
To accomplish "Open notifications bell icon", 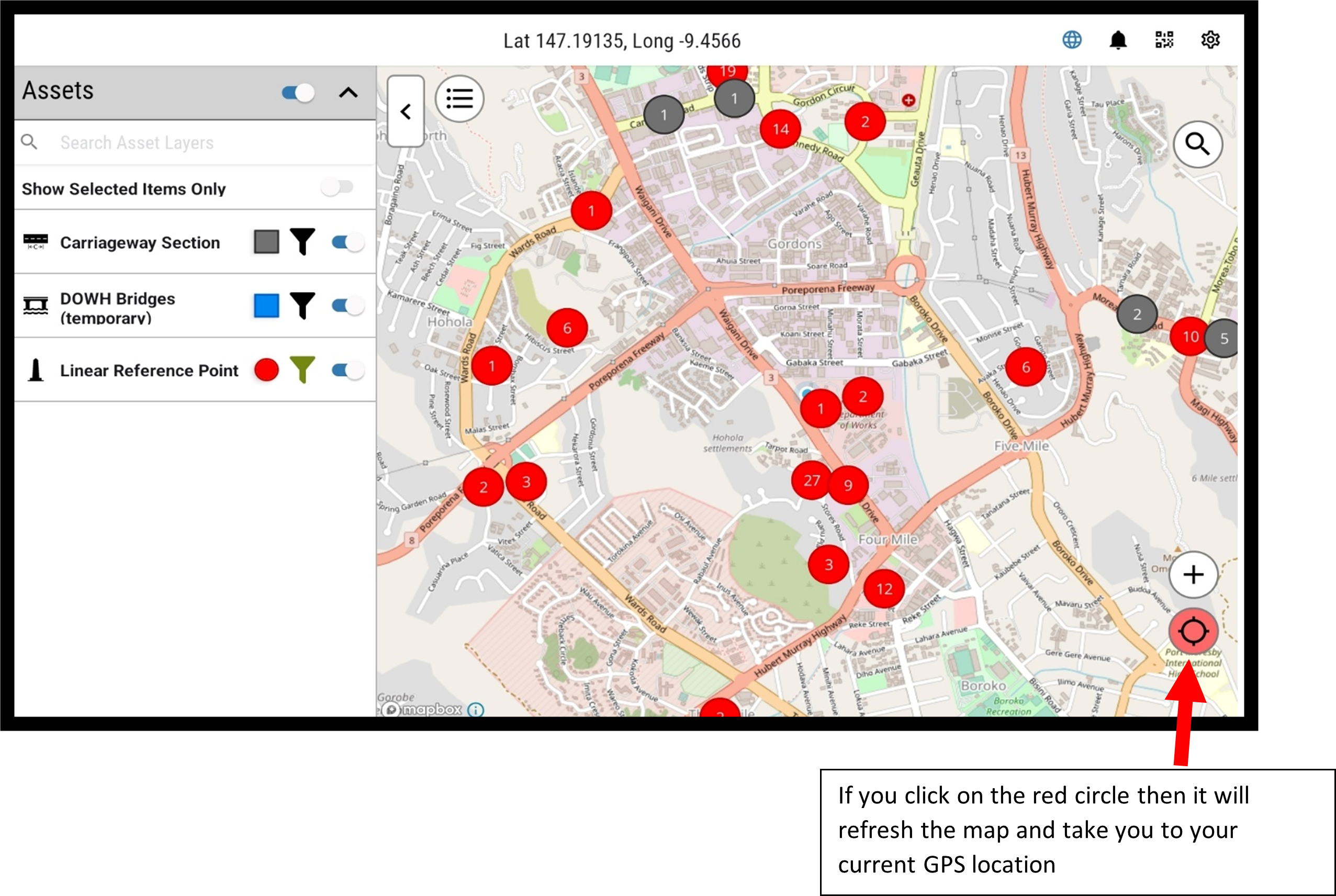I will pyautogui.click(x=1118, y=40).
